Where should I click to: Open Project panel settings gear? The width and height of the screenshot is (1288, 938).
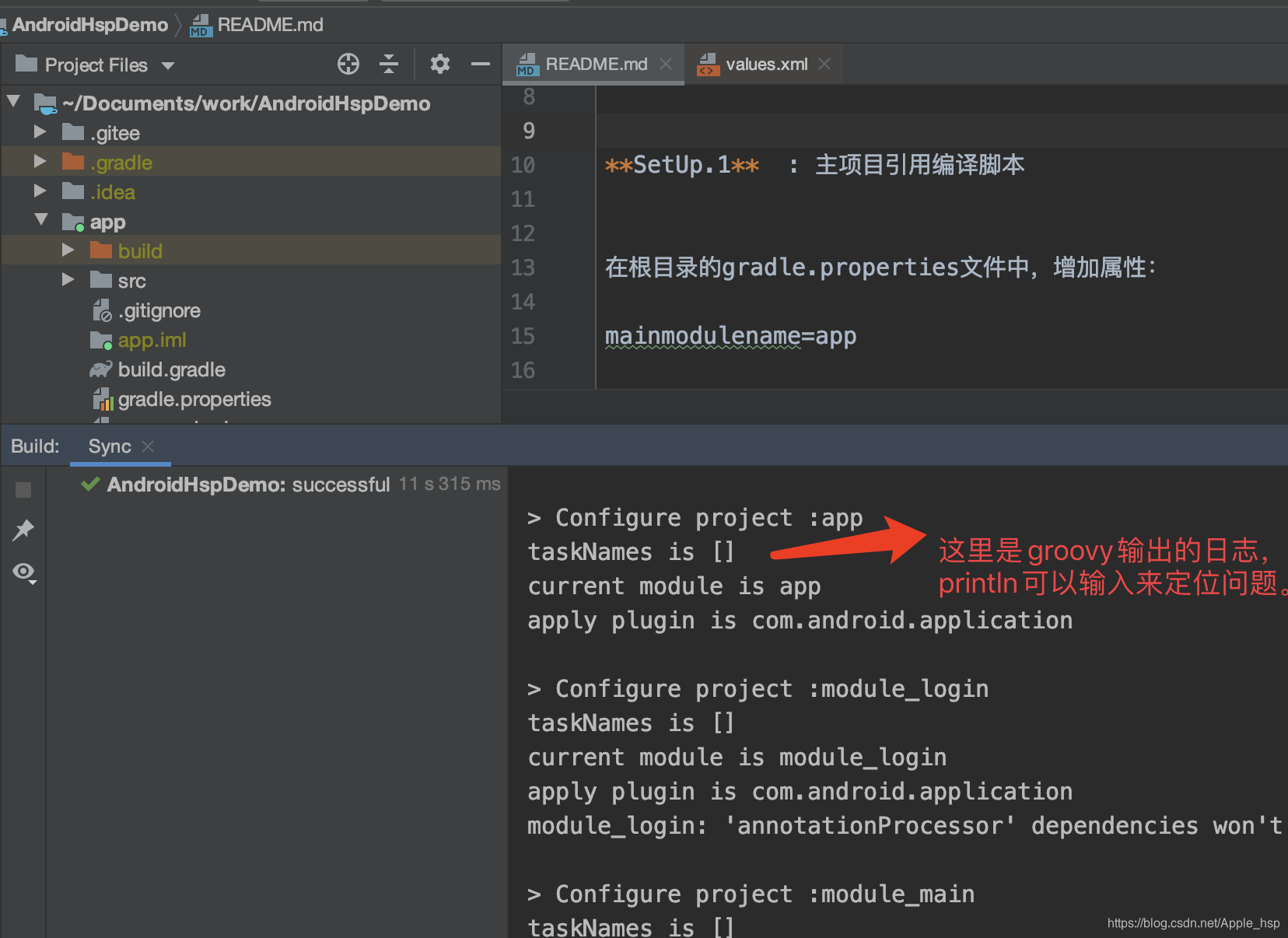(440, 64)
